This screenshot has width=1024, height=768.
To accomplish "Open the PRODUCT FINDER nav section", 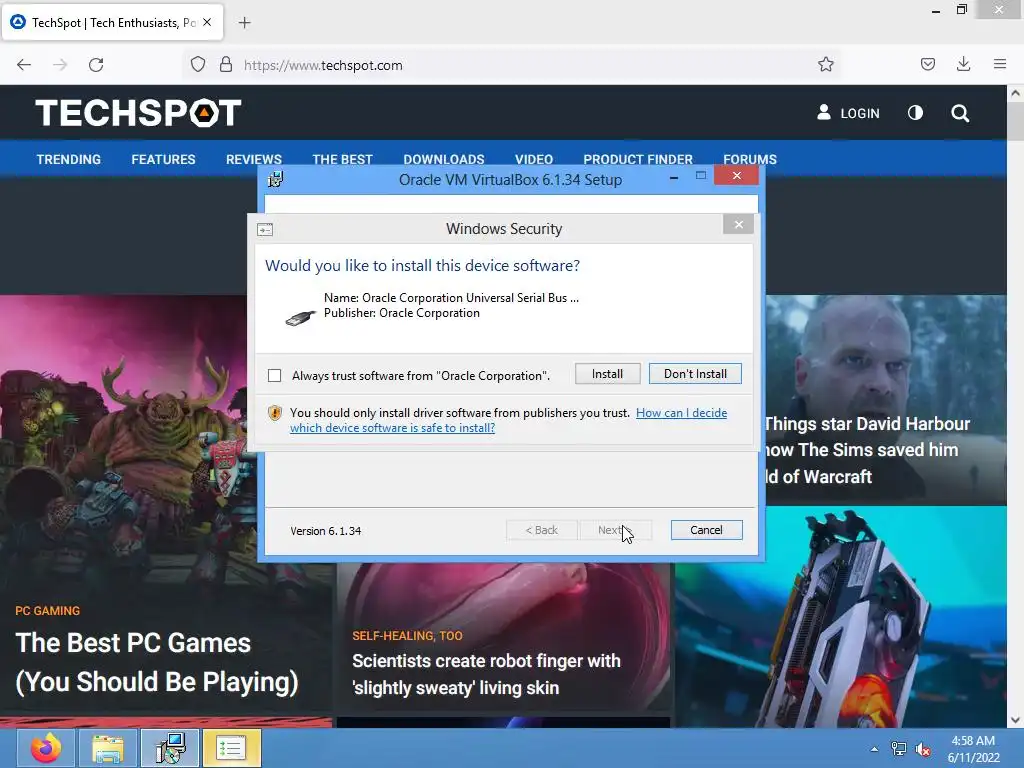I will point(638,159).
